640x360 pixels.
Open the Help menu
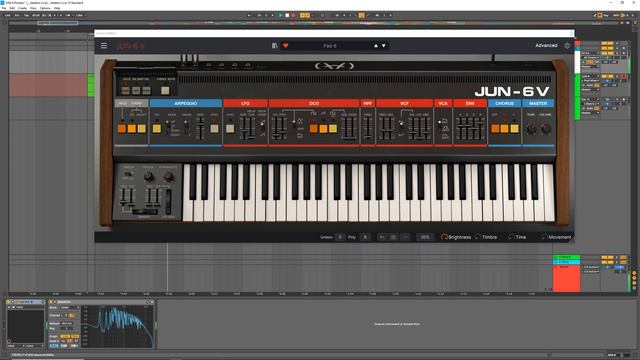[x=57, y=8]
